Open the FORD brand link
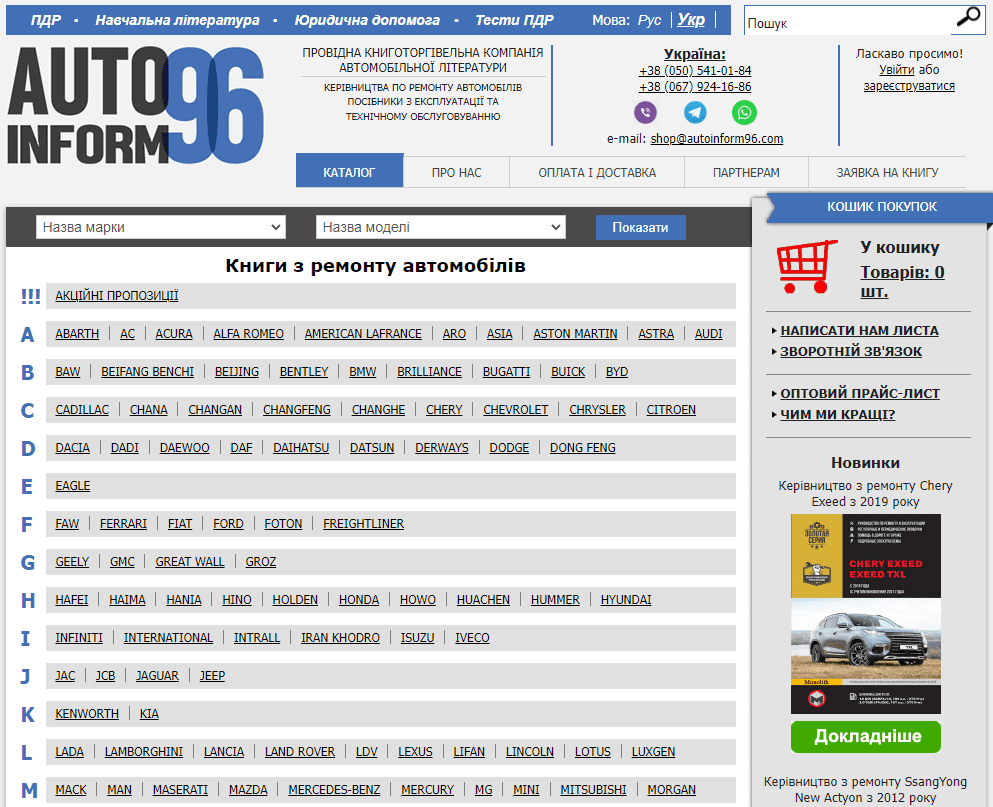 coord(228,524)
